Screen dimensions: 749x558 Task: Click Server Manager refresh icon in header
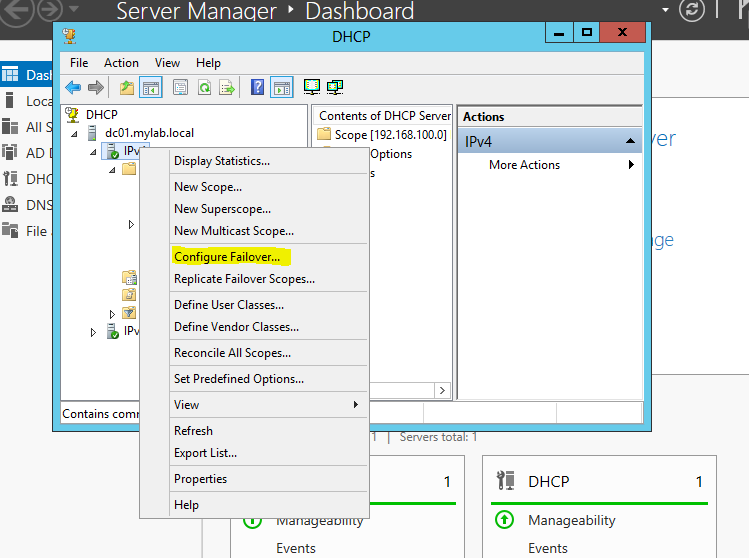tap(692, 10)
